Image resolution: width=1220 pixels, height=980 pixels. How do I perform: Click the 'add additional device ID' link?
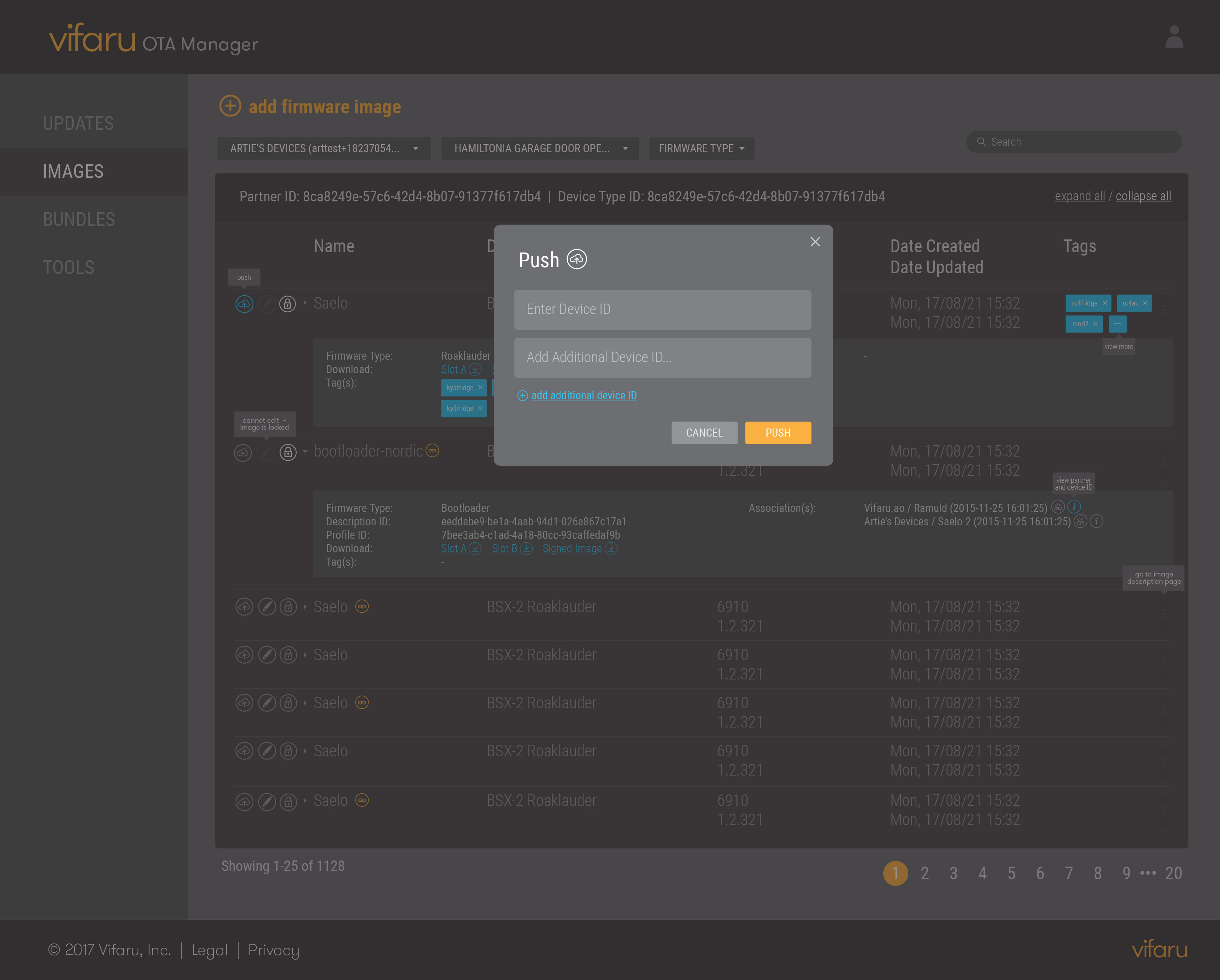583,395
